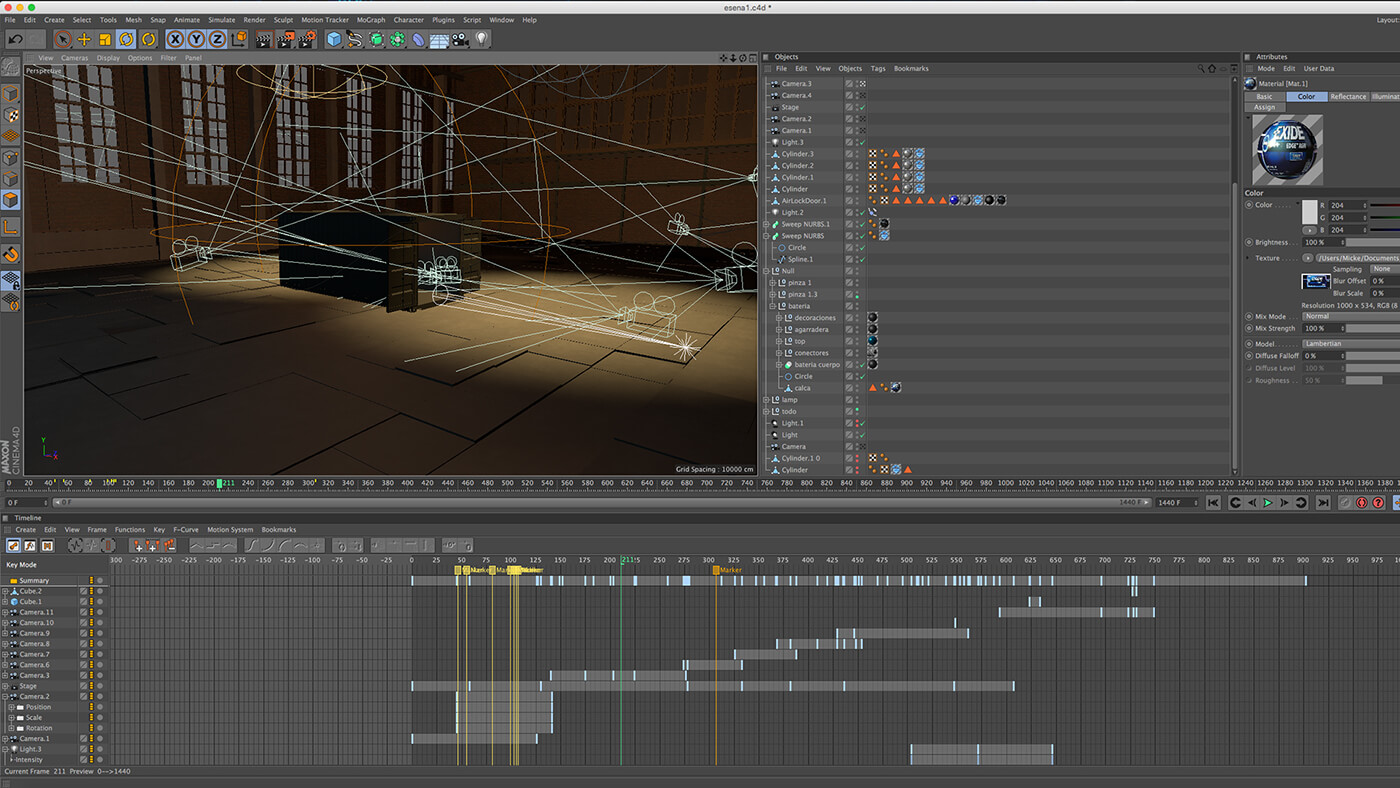Click the Light bulb icon
The image size is (1400, 788).
pos(481,39)
